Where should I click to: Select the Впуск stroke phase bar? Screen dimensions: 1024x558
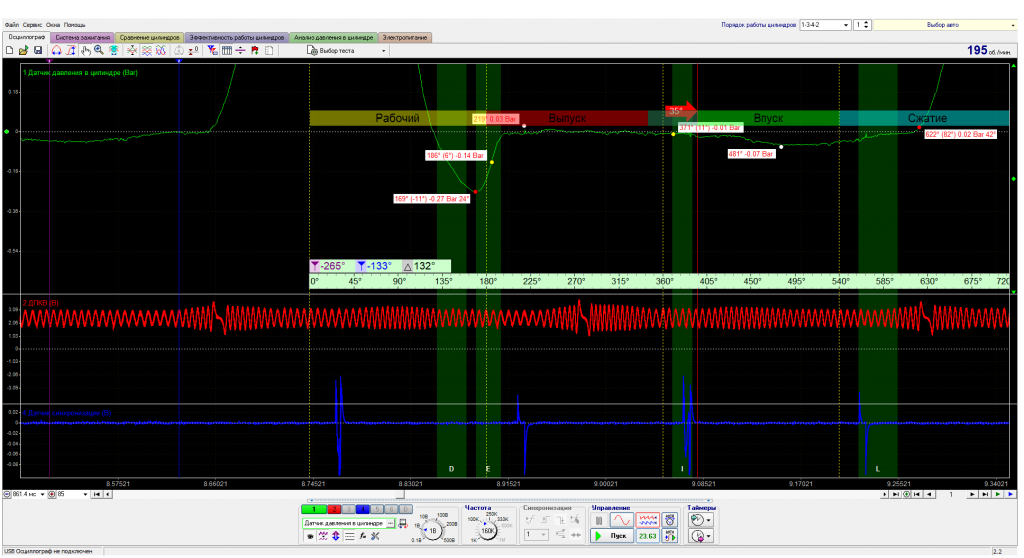pos(768,118)
